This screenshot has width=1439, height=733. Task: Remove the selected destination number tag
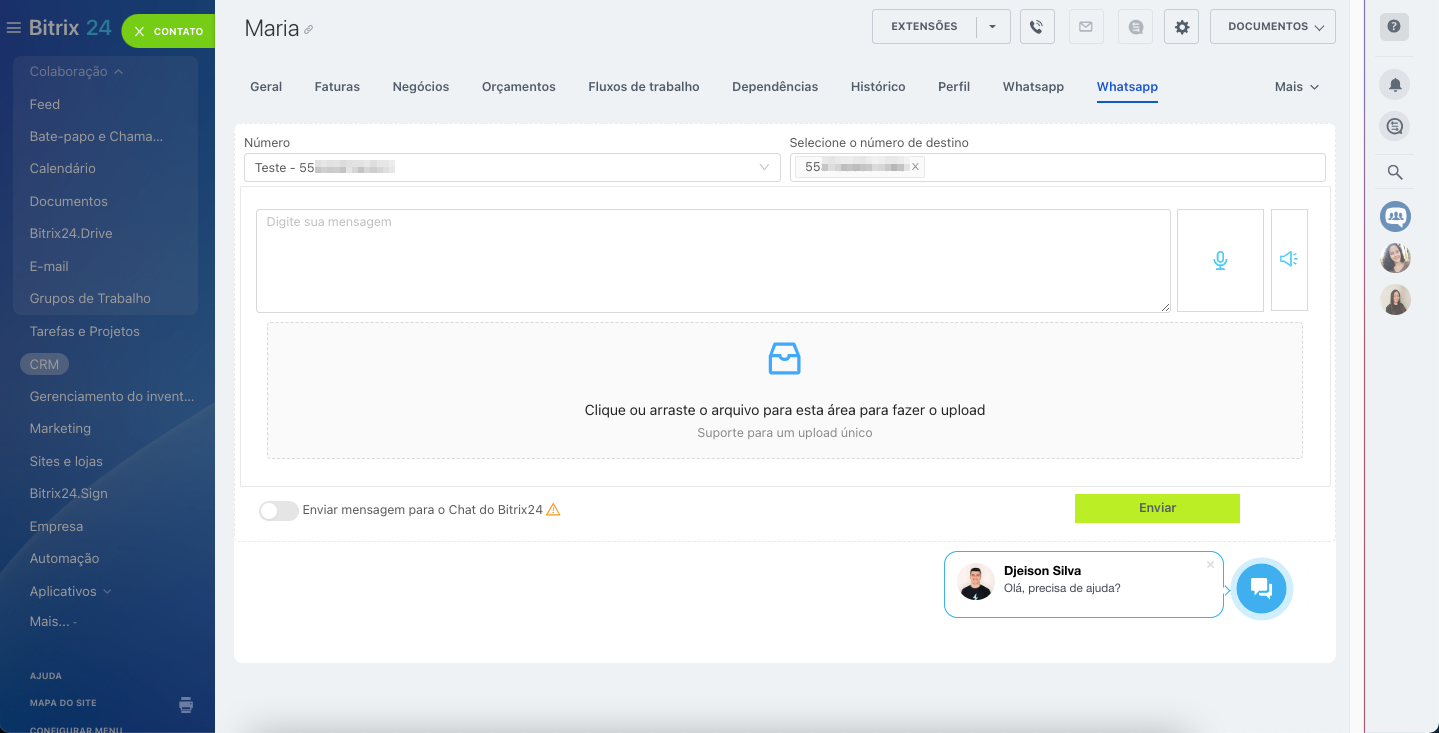915,167
